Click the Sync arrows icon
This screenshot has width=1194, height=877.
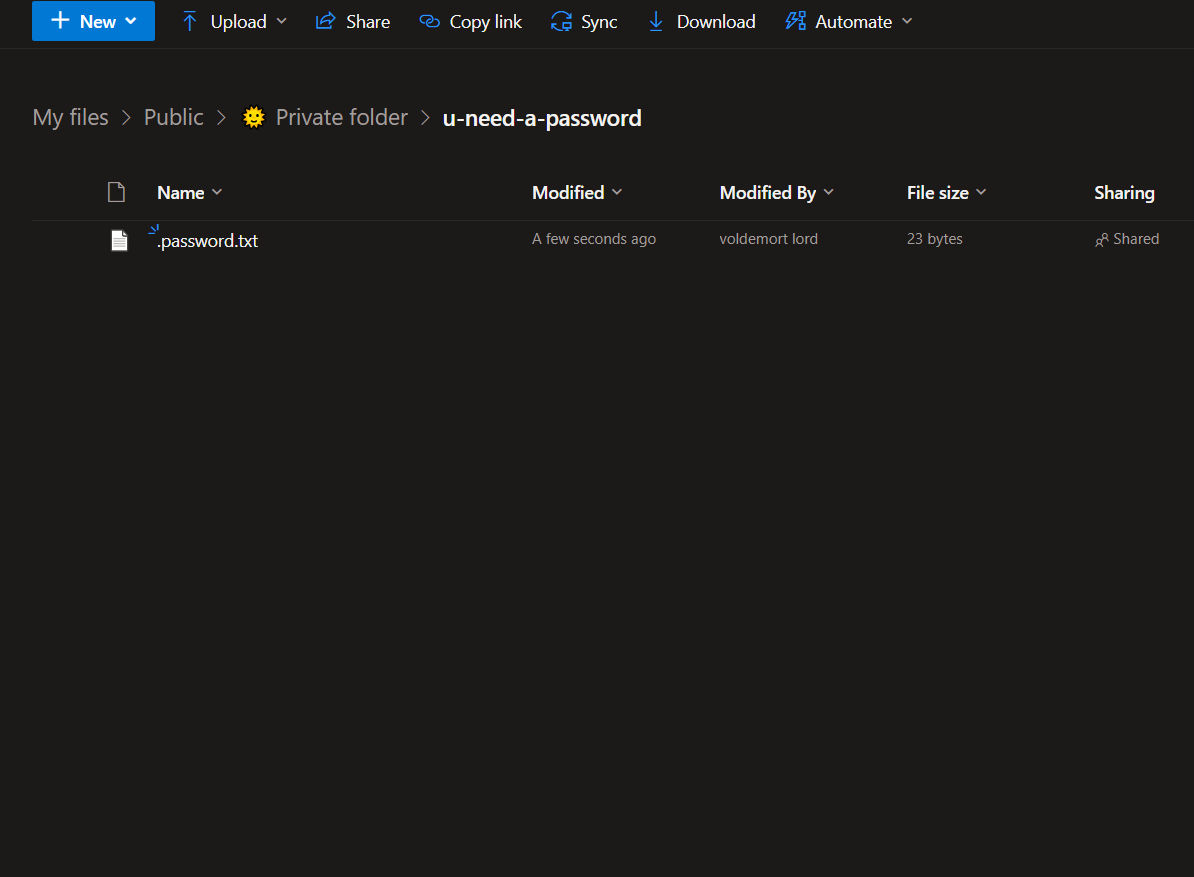(x=561, y=21)
